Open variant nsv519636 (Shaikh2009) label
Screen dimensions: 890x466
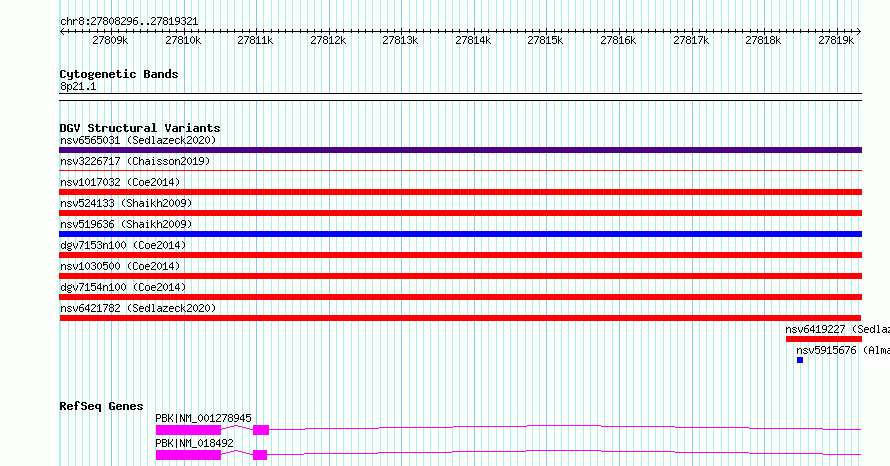tap(126, 224)
